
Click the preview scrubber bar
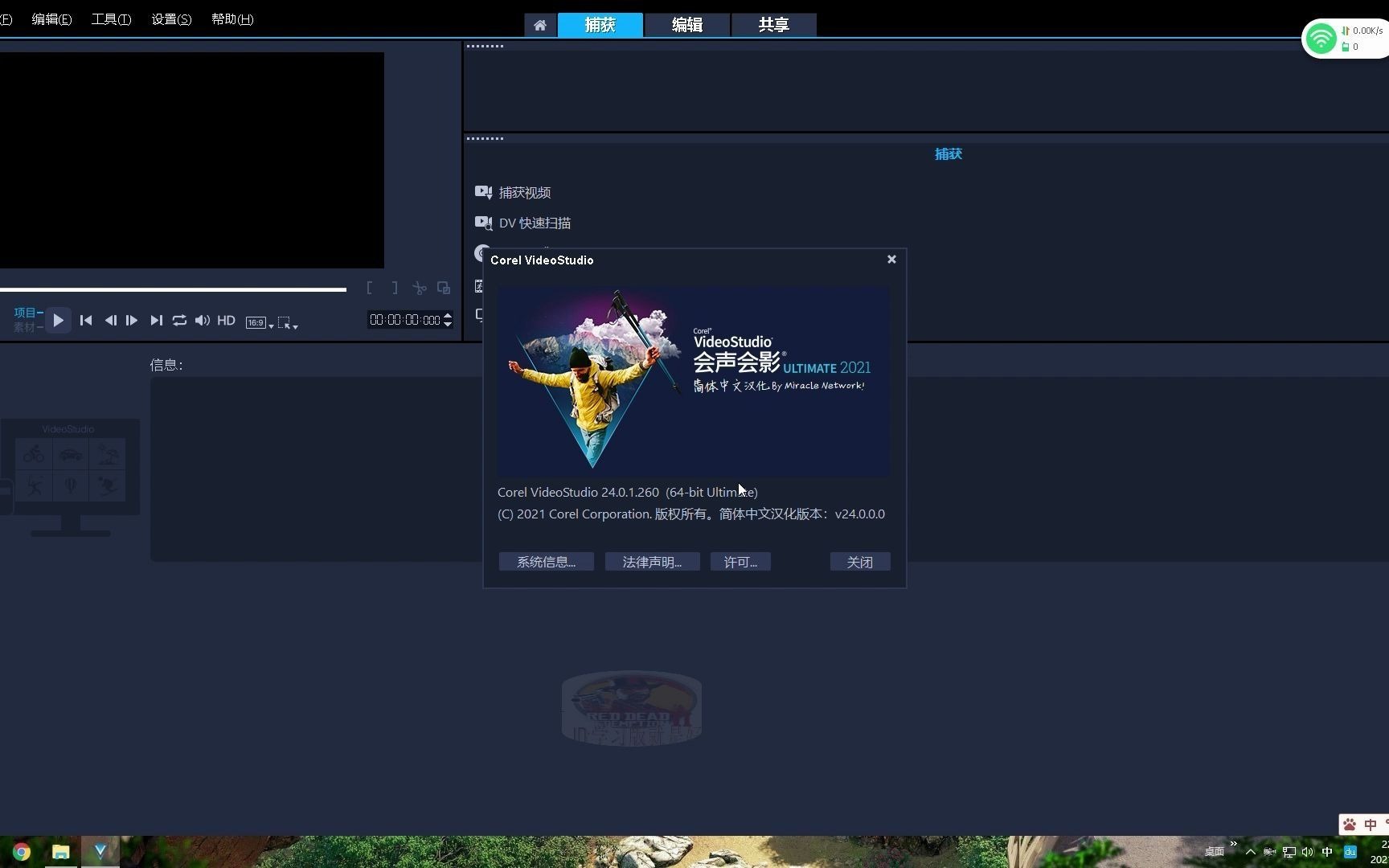click(173, 289)
